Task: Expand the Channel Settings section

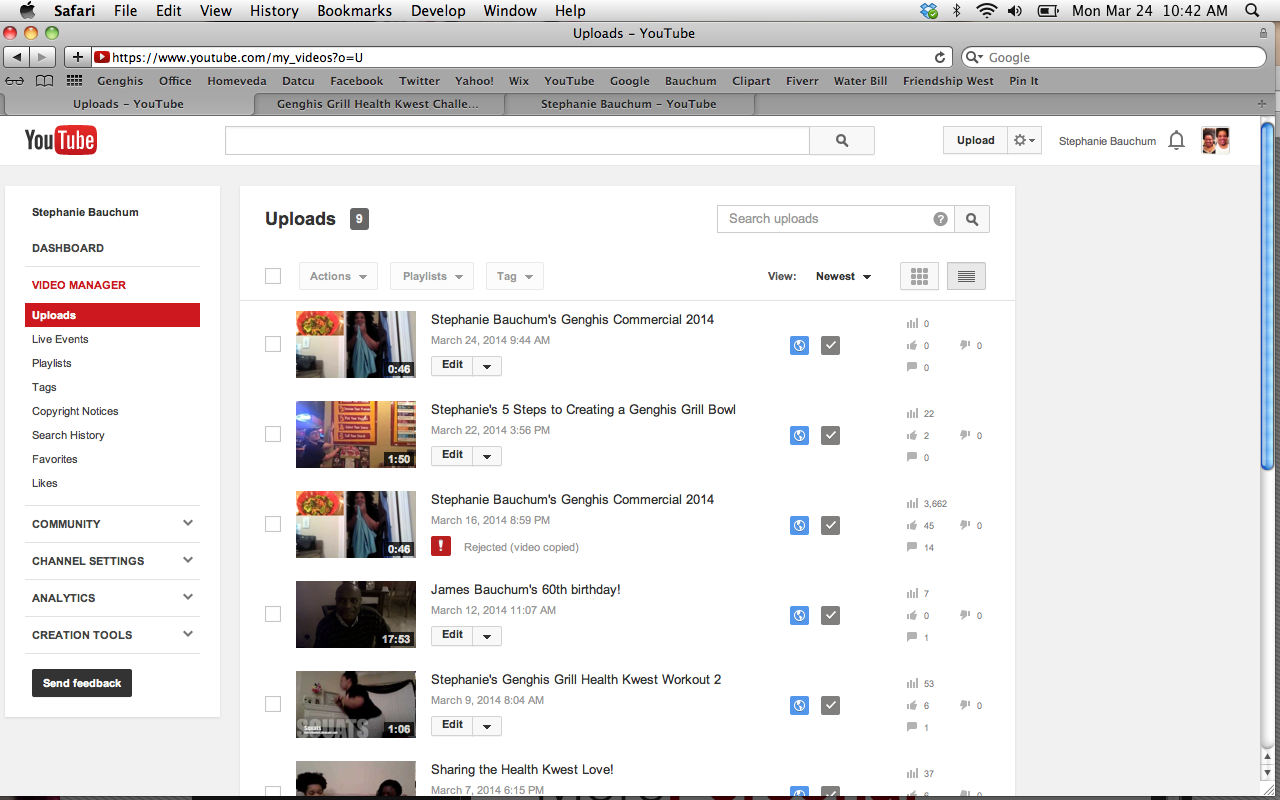Action: (112, 561)
